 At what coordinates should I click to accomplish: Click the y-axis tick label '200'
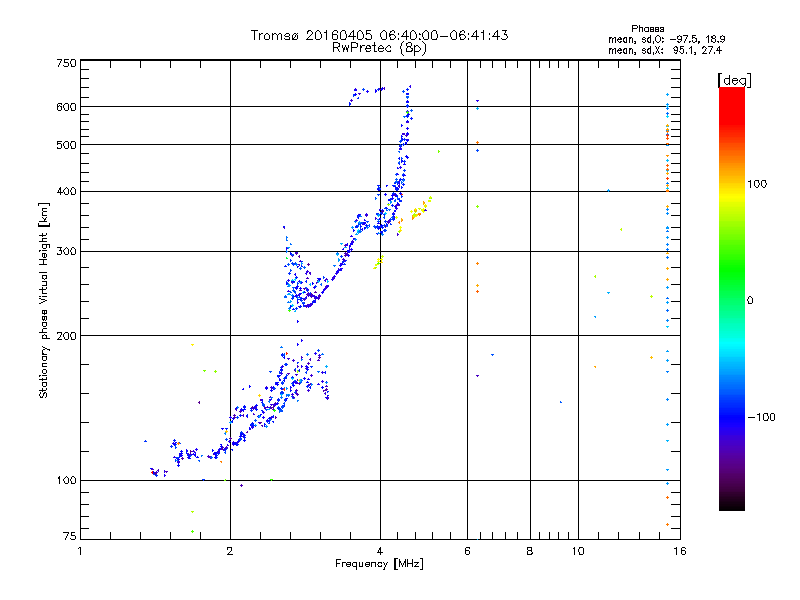(x=66, y=336)
